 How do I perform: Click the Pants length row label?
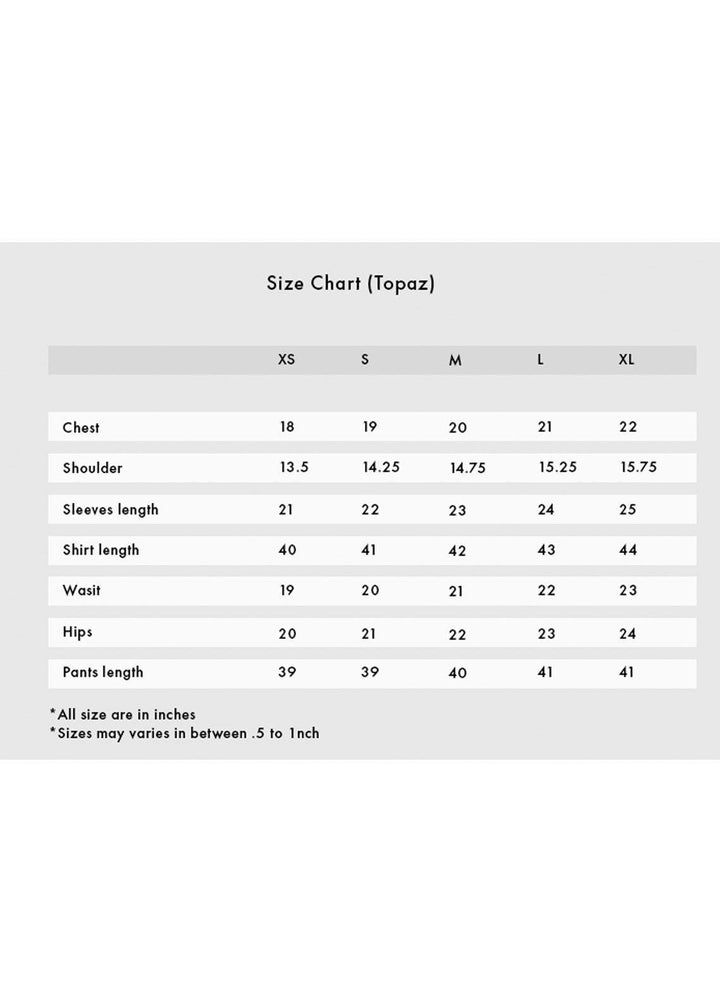tap(103, 672)
